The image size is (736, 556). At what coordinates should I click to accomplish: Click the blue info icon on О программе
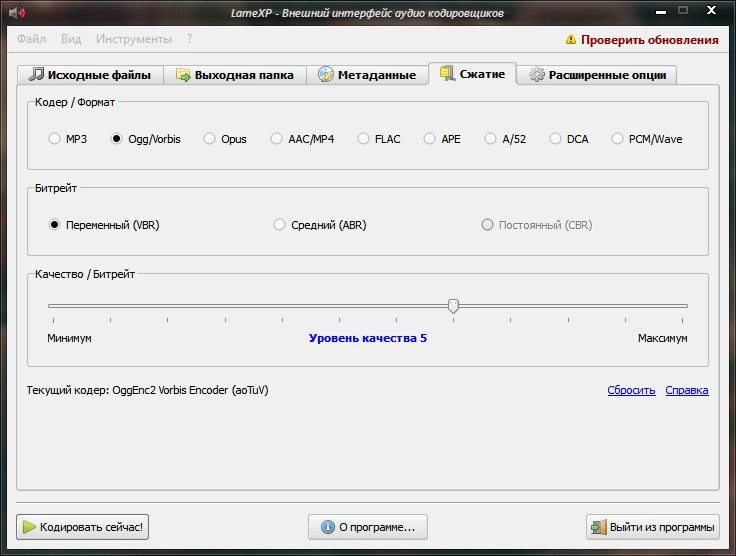click(x=328, y=527)
